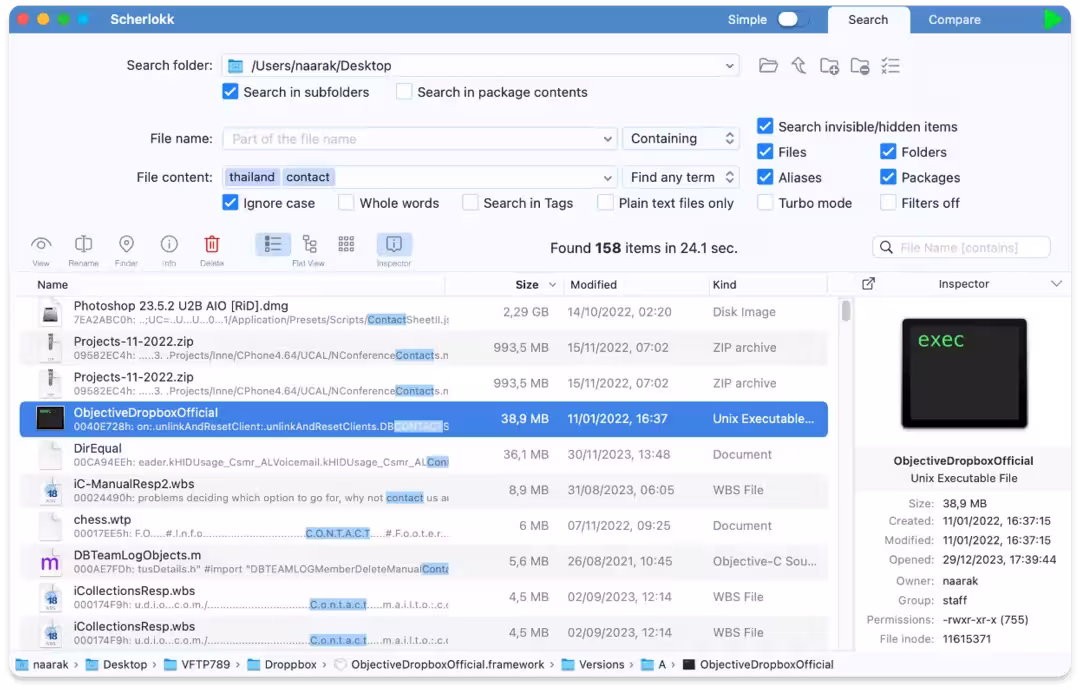Click the pop-out inspector window icon
The height and width of the screenshot is (690, 1080).
click(x=869, y=284)
